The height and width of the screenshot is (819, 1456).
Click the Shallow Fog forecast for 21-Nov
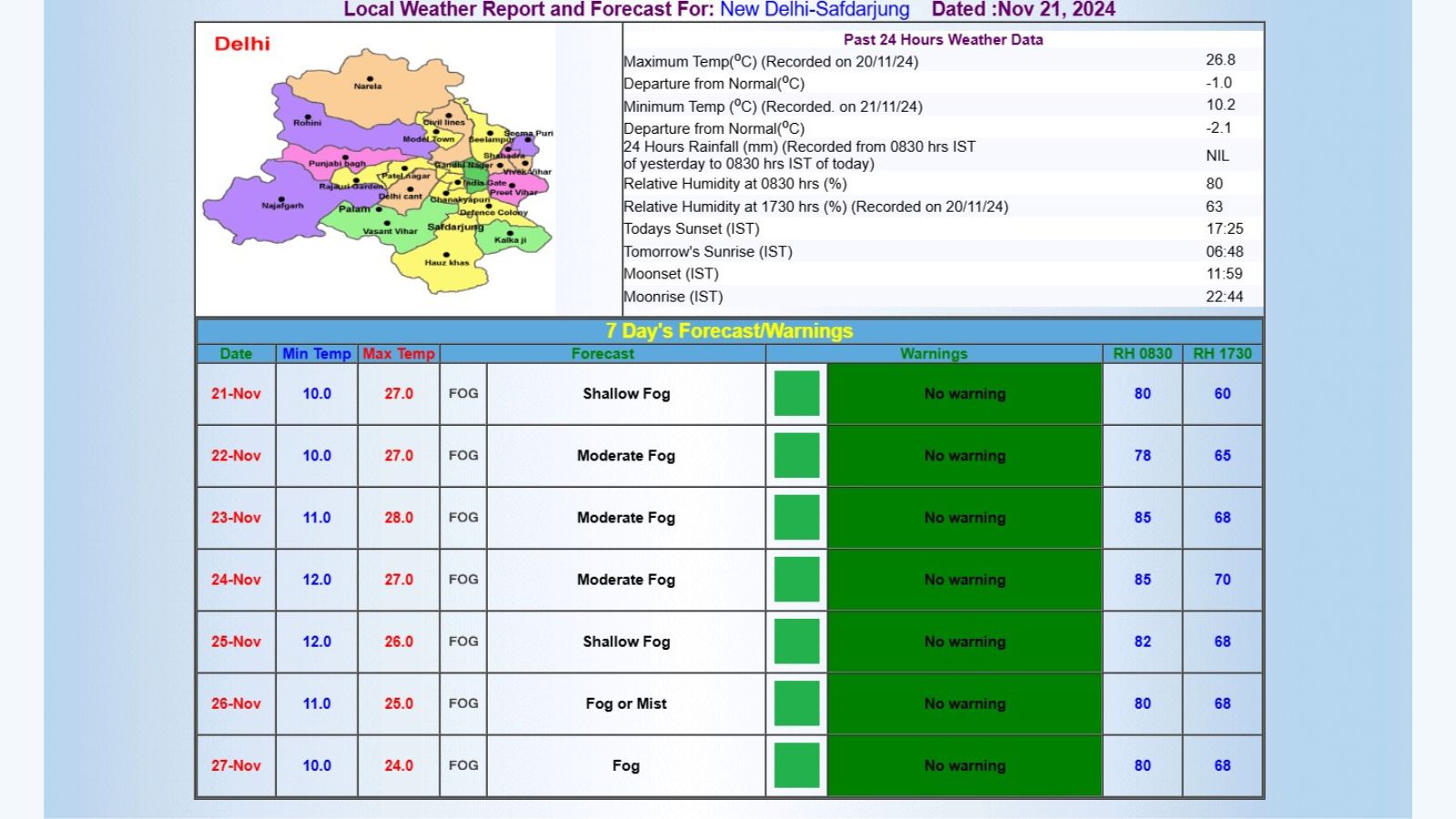pos(626,394)
